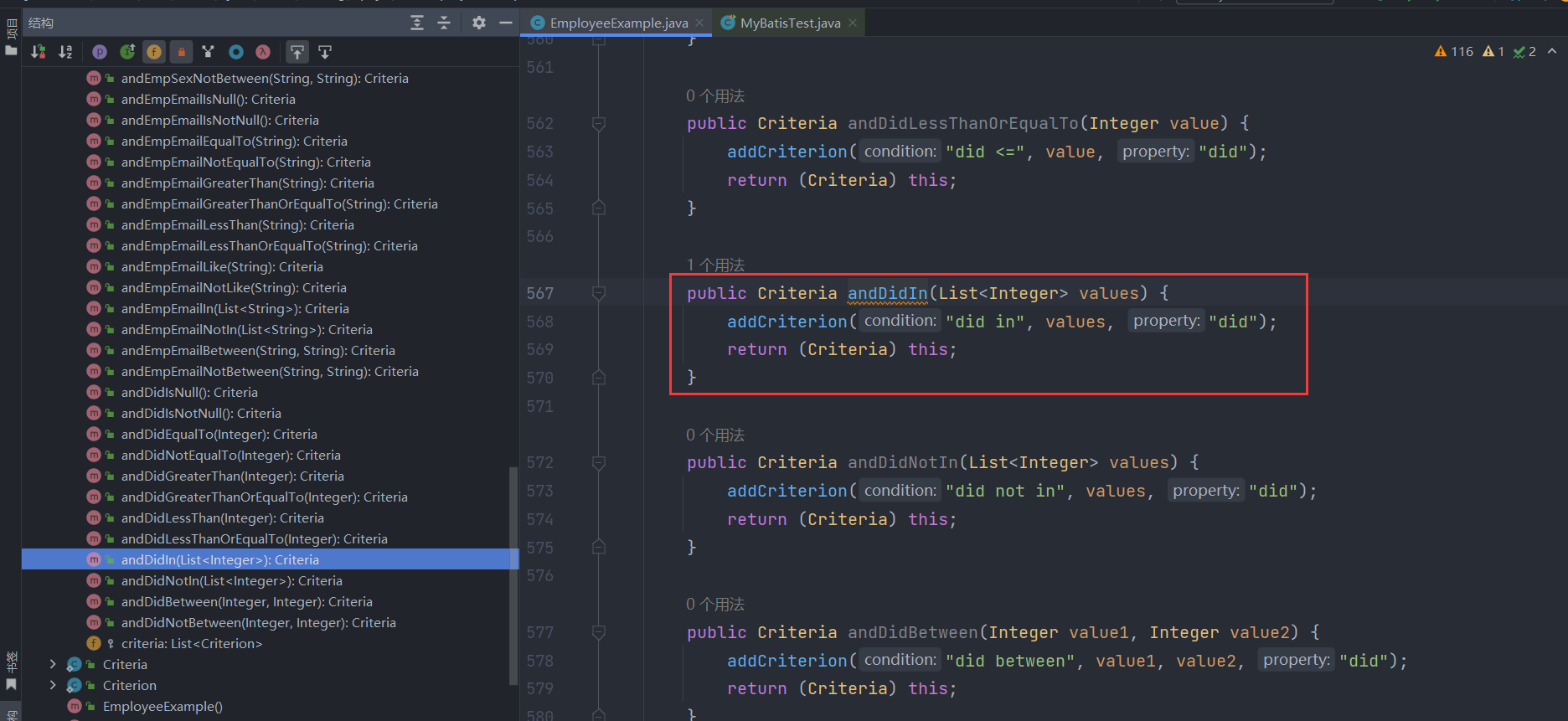Open Structure panel gear options
Viewport: 1568px width, 721px height.
pos(478,23)
